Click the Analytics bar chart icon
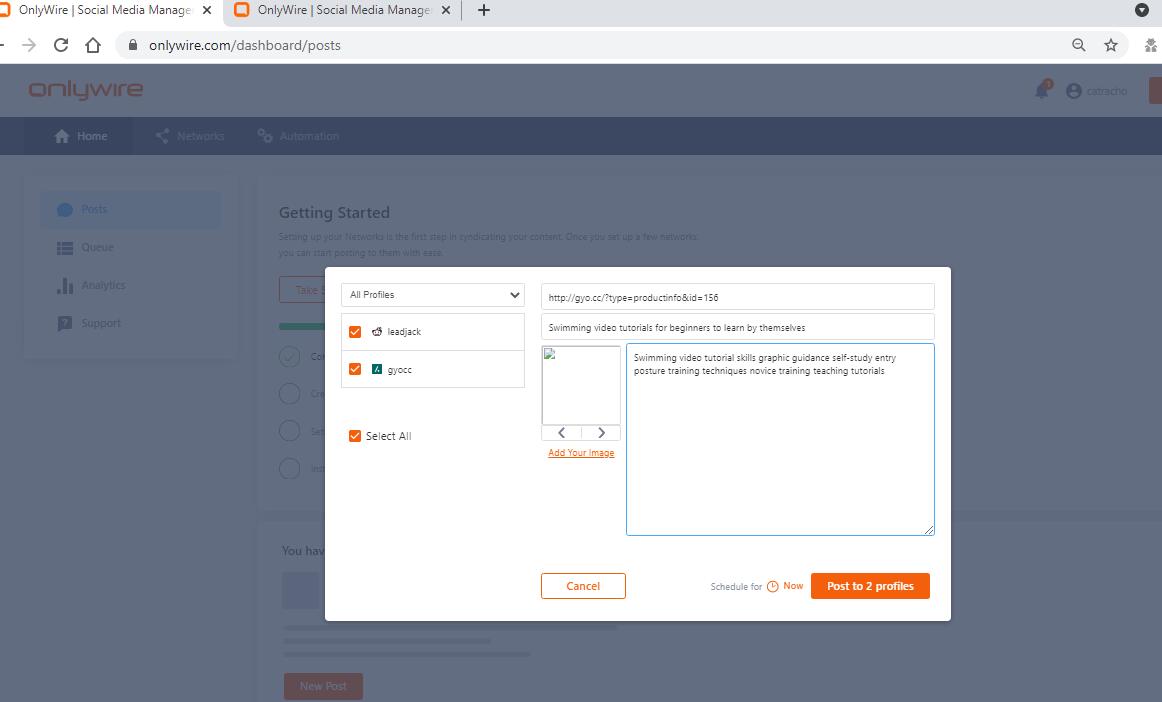This screenshot has width=1162, height=702. [x=65, y=285]
